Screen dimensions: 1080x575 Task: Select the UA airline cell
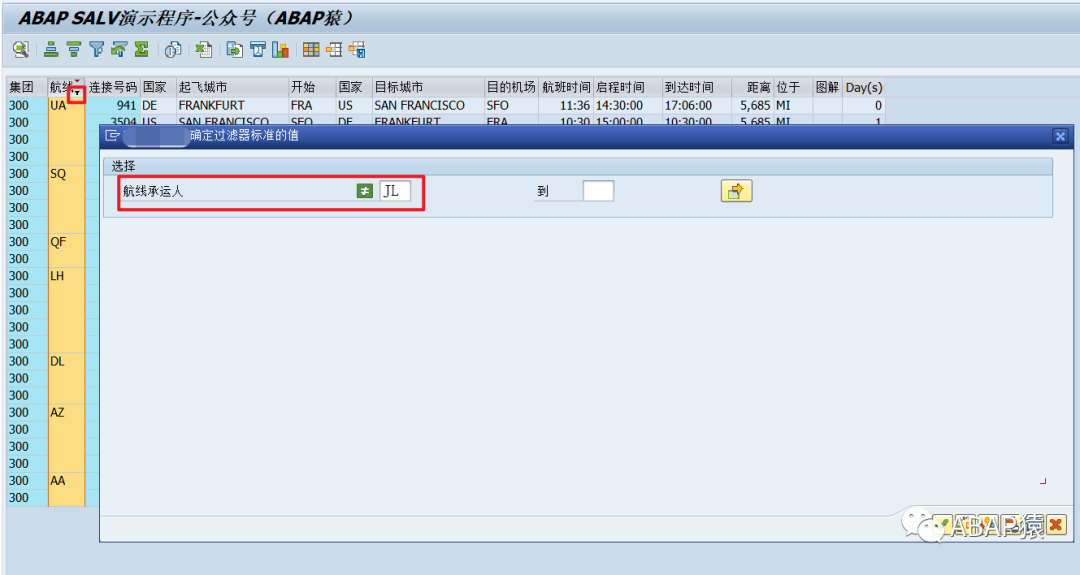(66, 105)
